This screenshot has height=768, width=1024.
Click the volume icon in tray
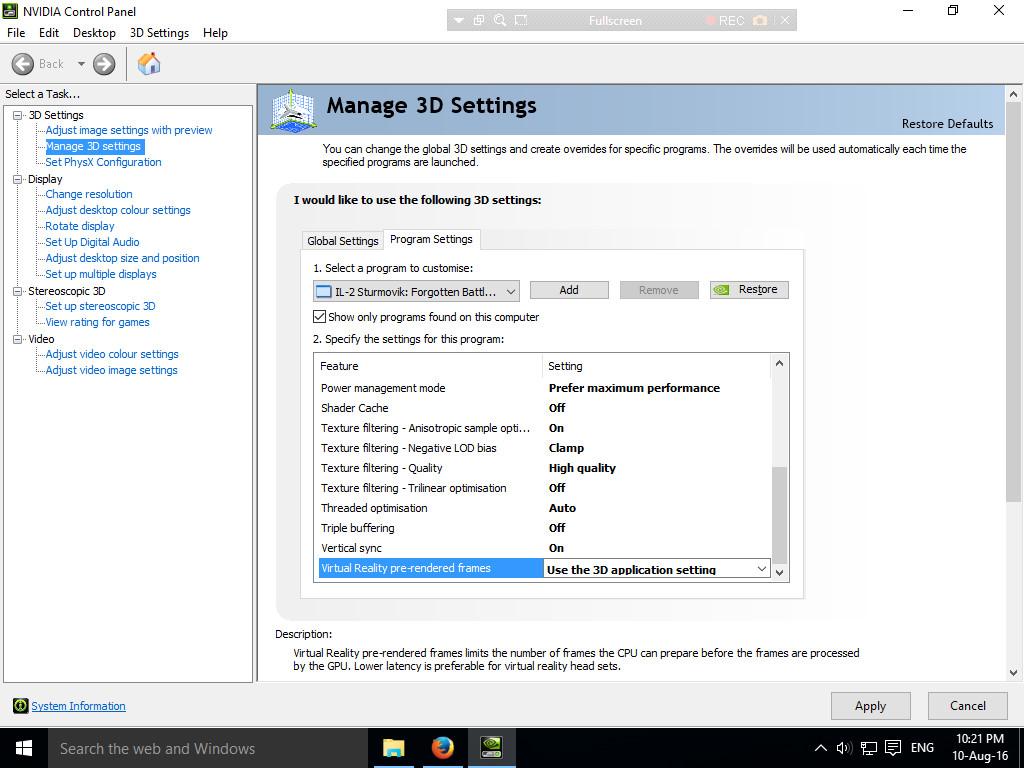tap(844, 748)
